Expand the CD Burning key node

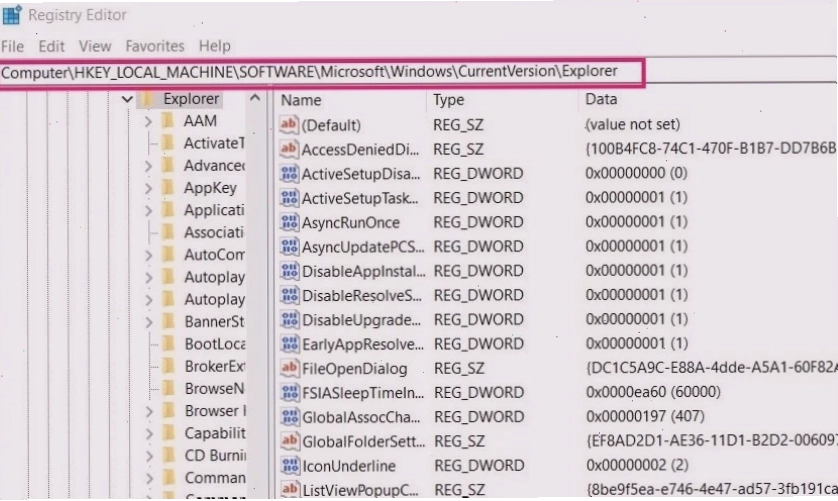(148, 456)
